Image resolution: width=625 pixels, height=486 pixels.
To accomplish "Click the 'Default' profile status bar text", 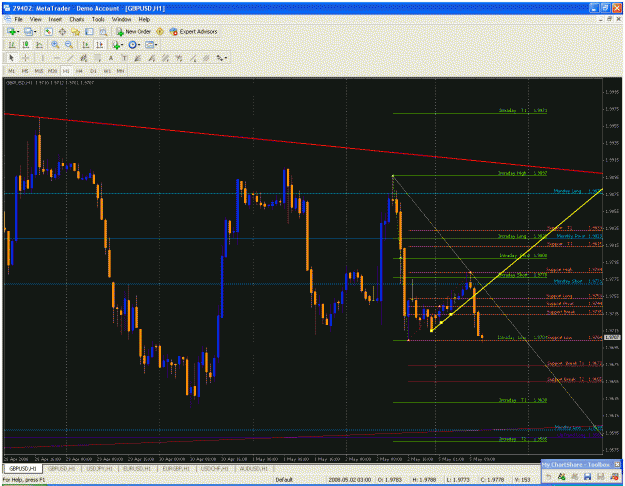I will pyautogui.click(x=284, y=480).
